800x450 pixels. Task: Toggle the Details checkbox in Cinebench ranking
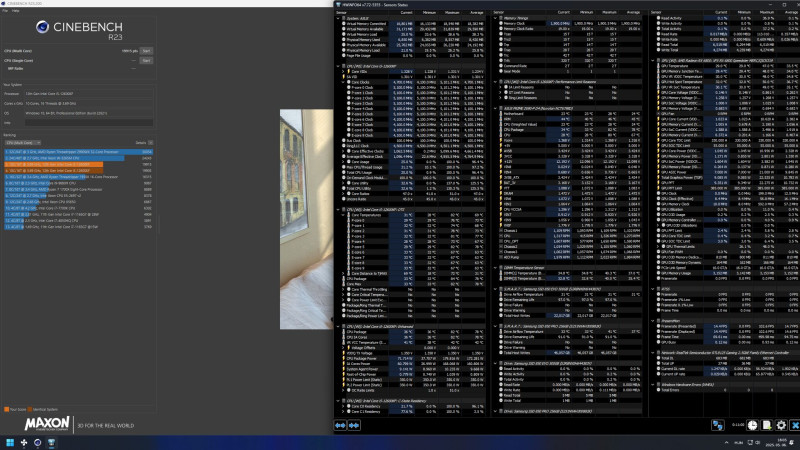pos(150,143)
